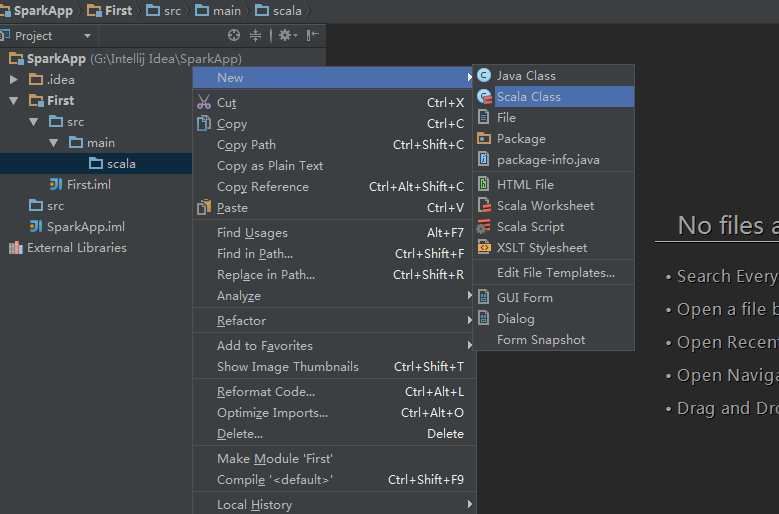The width and height of the screenshot is (779, 514).
Task: Open the New submenu arrow
Action: click(x=469, y=77)
